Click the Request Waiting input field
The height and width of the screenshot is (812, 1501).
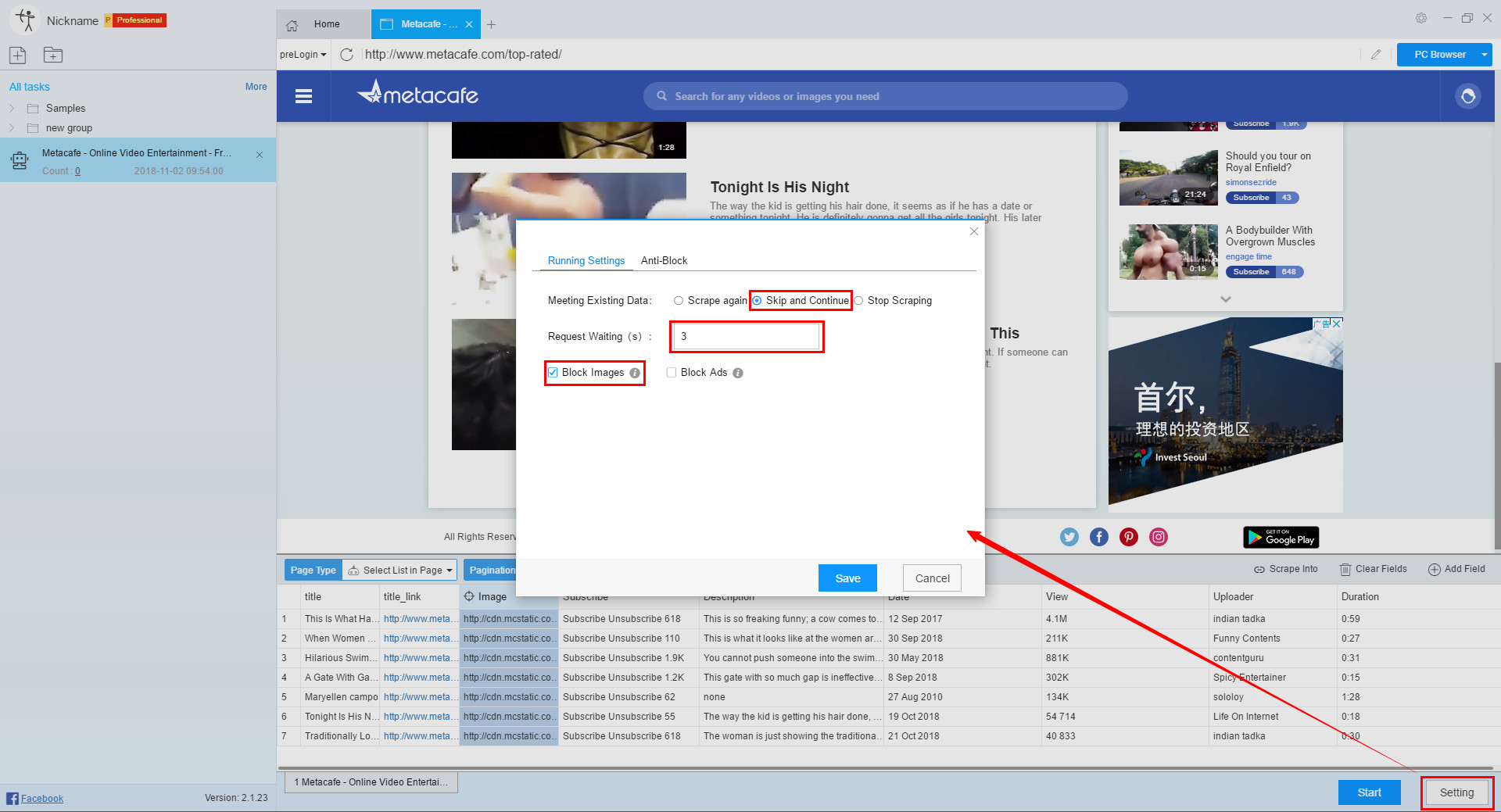[x=747, y=337]
